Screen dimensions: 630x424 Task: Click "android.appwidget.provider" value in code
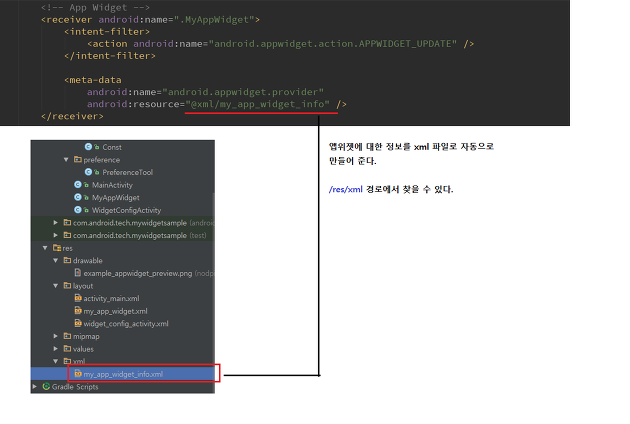click(243, 92)
